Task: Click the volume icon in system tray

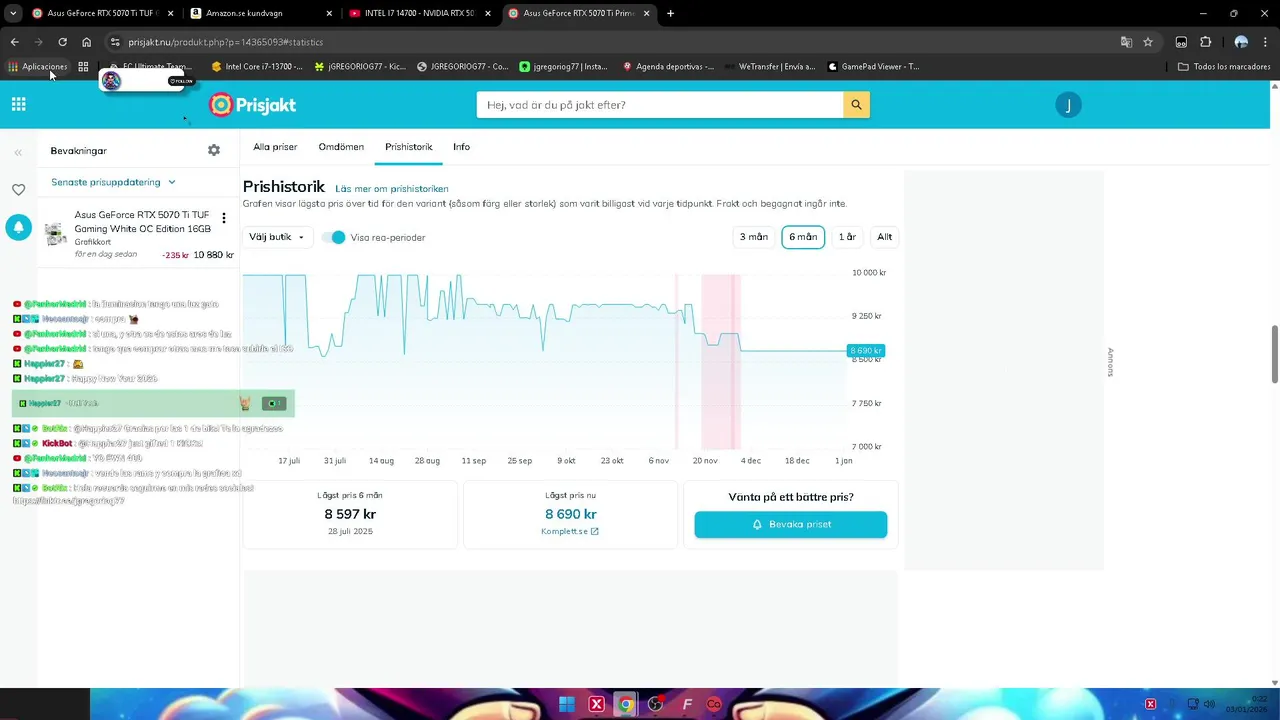Action: [x=1209, y=704]
